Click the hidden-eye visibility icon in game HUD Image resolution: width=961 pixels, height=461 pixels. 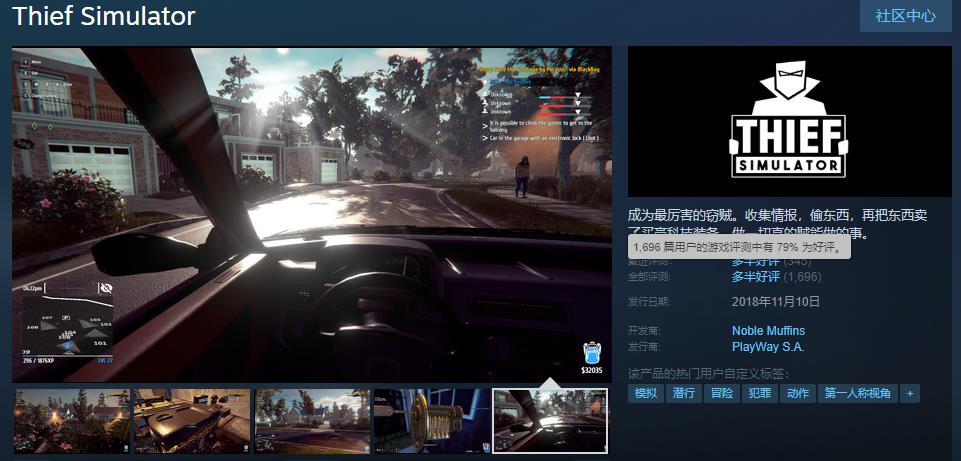click(105, 288)
